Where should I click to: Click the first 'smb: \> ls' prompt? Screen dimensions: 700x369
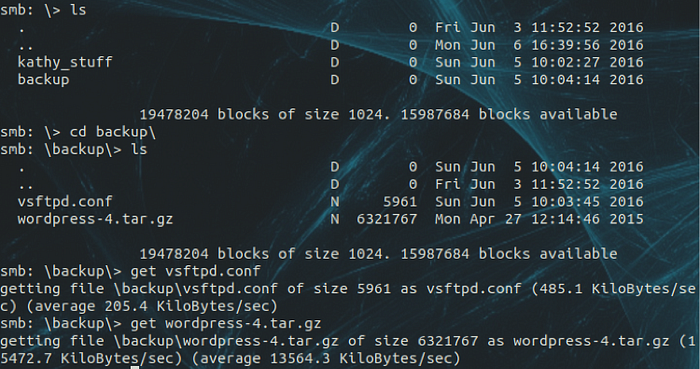point(43,10)
